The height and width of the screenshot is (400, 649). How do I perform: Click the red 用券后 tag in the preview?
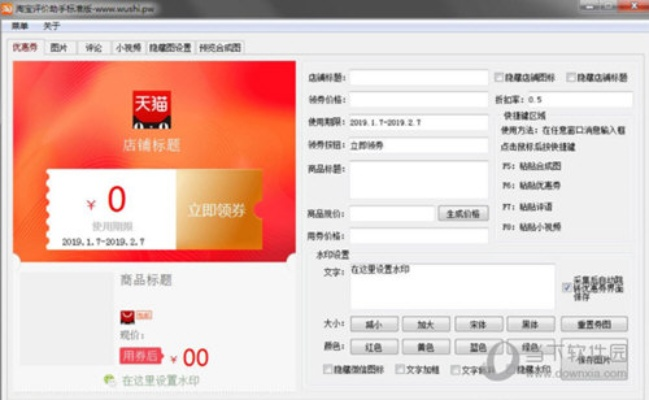click(x=141, y=356)
